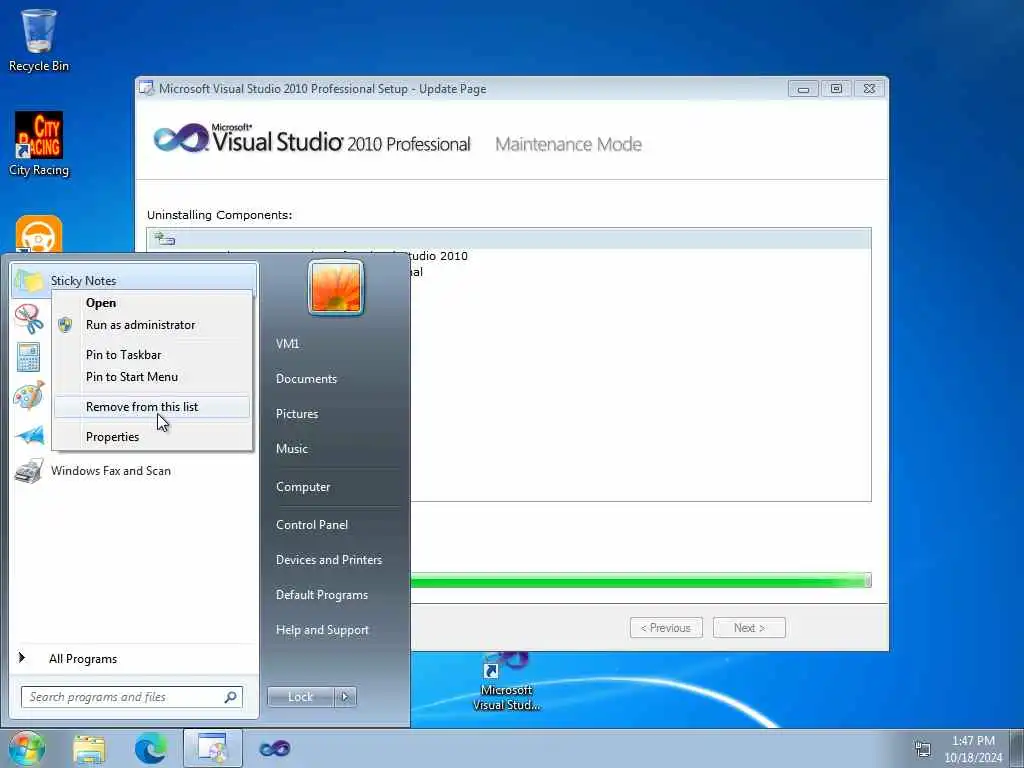This screenshot has height=768, width=1024.
Task: Open Devices and Printers
Action: (329, 560)
